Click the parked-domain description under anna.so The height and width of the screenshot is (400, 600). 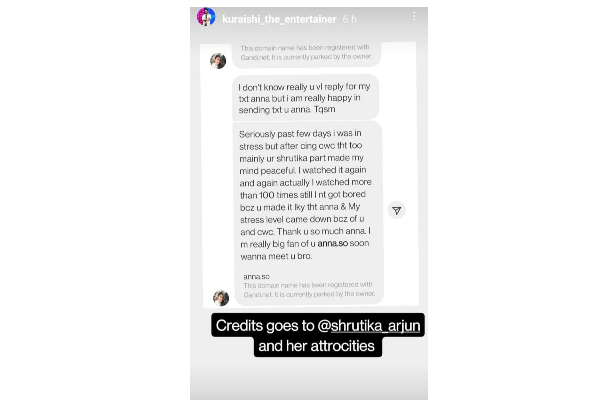coord(309,290)
